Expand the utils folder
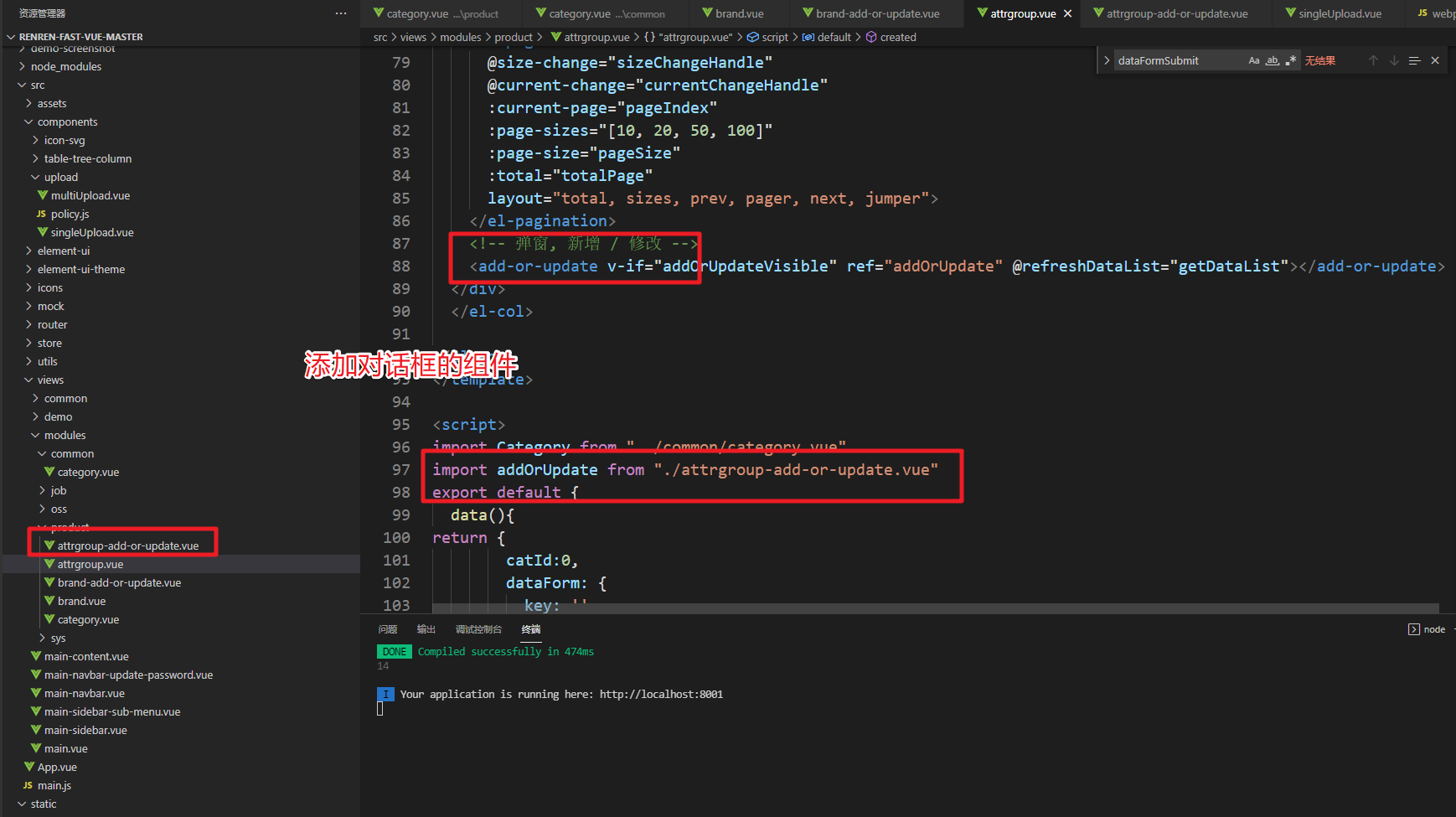Viewport: 1456px width, 817px height. pyautogui.click(x=48, y=362)
